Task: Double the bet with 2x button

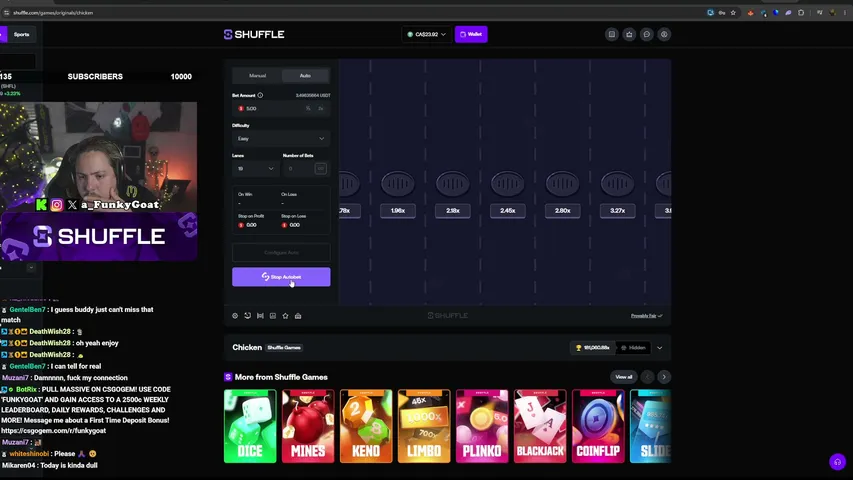Action: [320, 108]
